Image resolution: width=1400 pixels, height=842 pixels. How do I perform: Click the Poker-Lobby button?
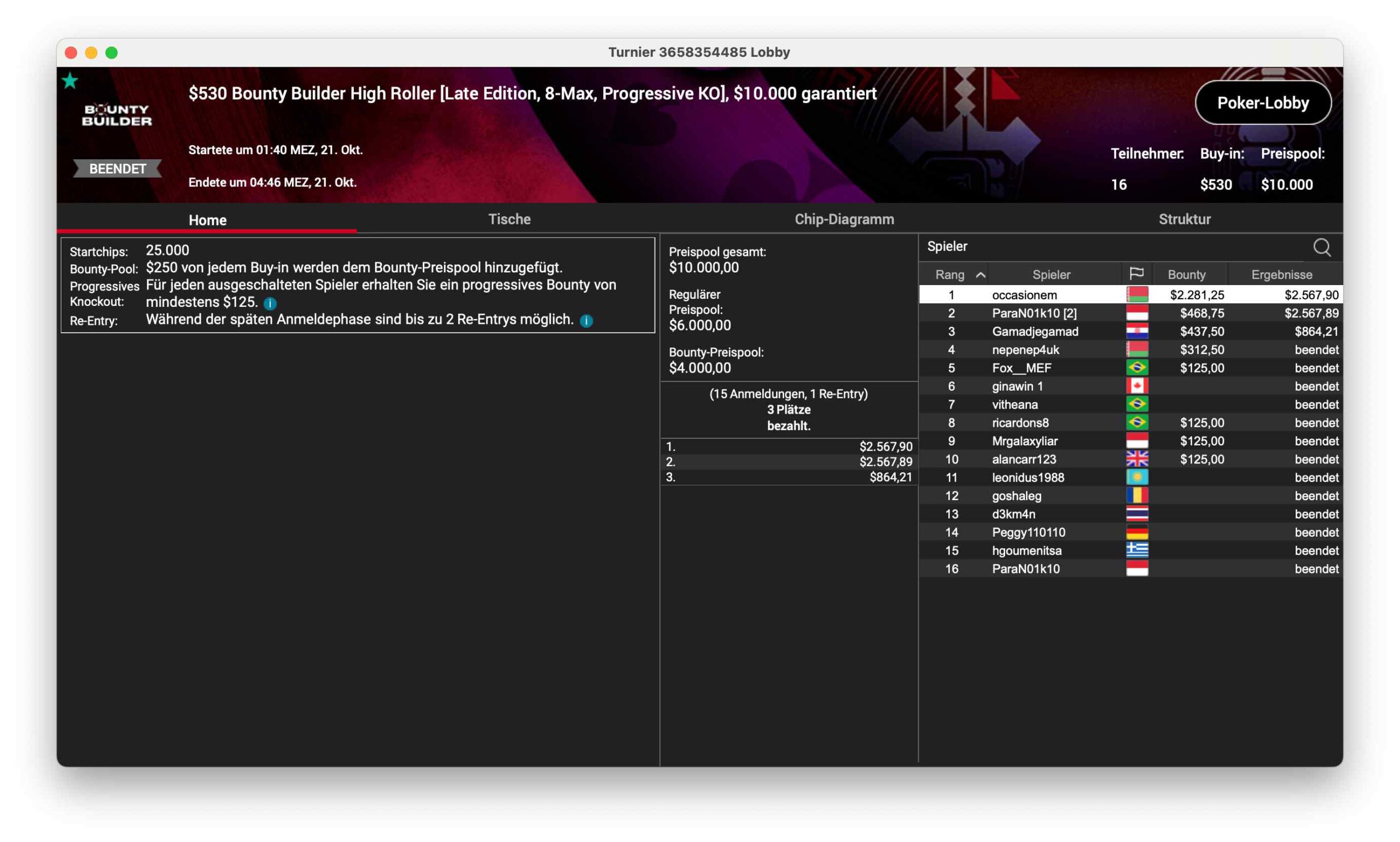click(x=1262, y=103)
